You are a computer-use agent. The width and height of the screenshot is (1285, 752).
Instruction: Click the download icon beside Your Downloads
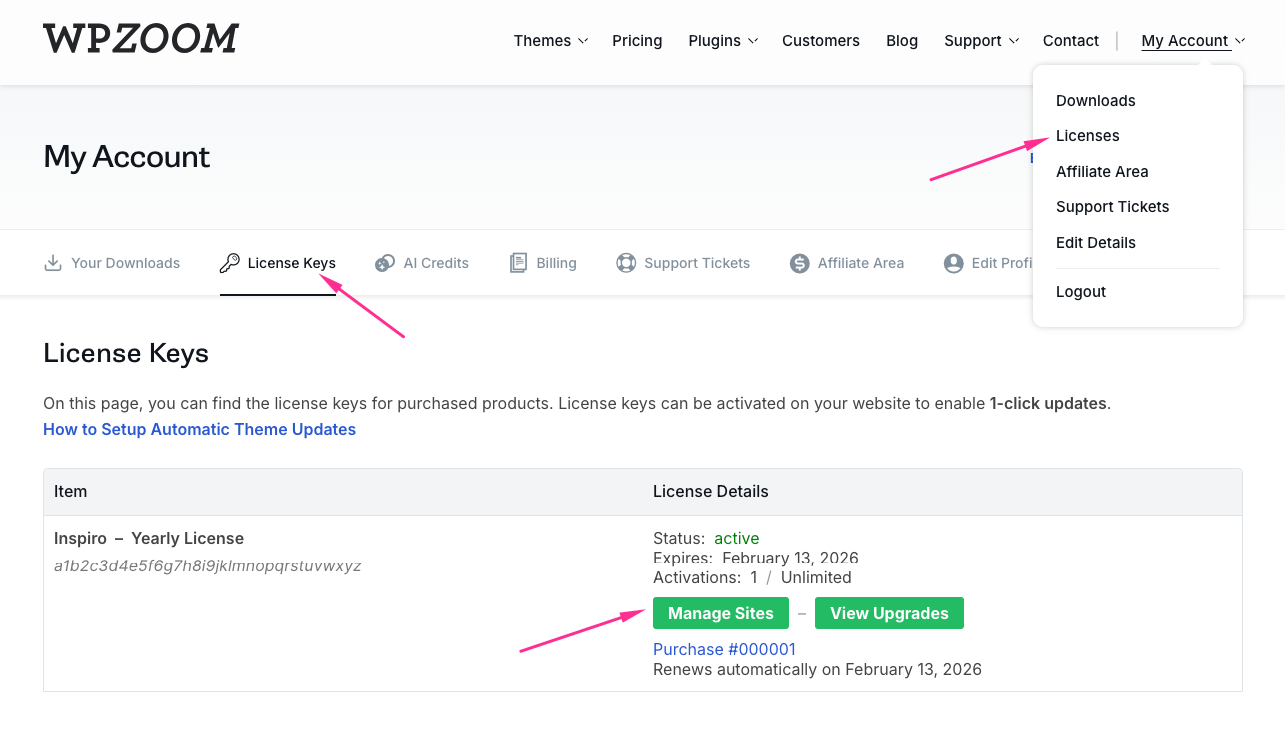(x=53, y=263)
